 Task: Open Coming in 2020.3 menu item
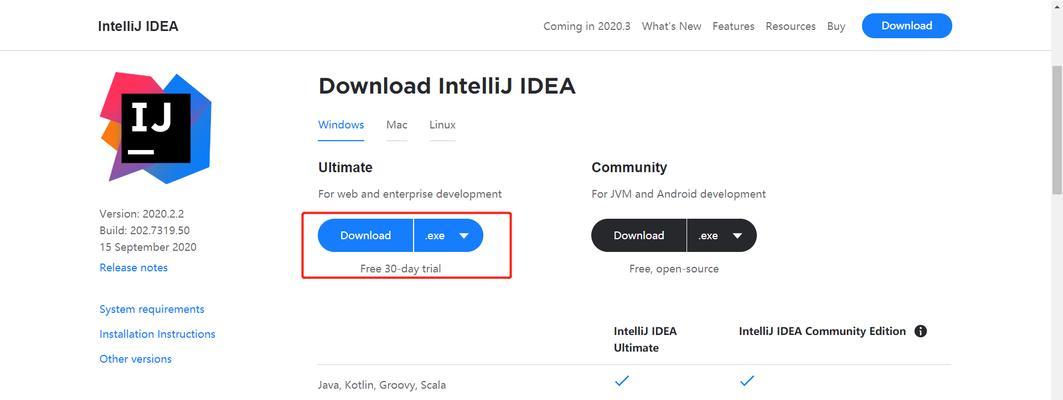coord(586,26)
